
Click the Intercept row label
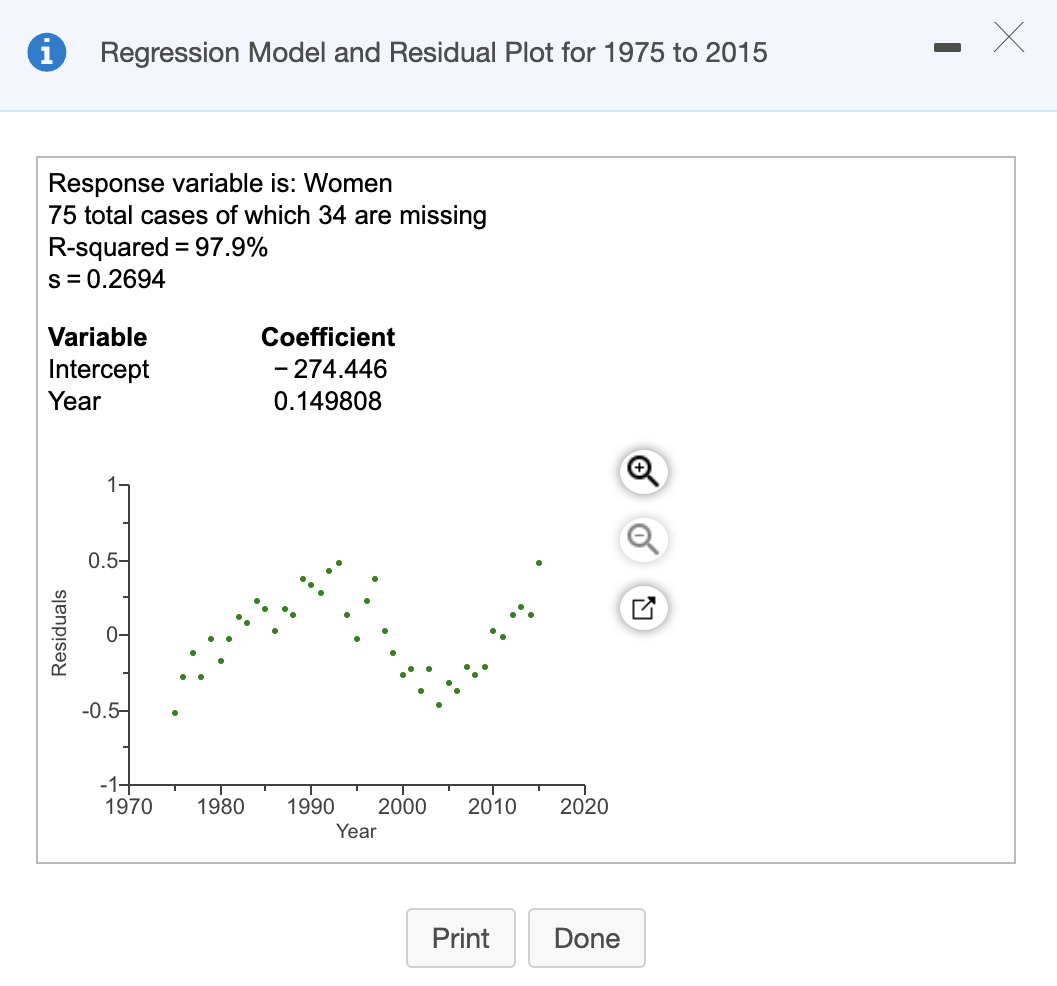tap(98, 369)
